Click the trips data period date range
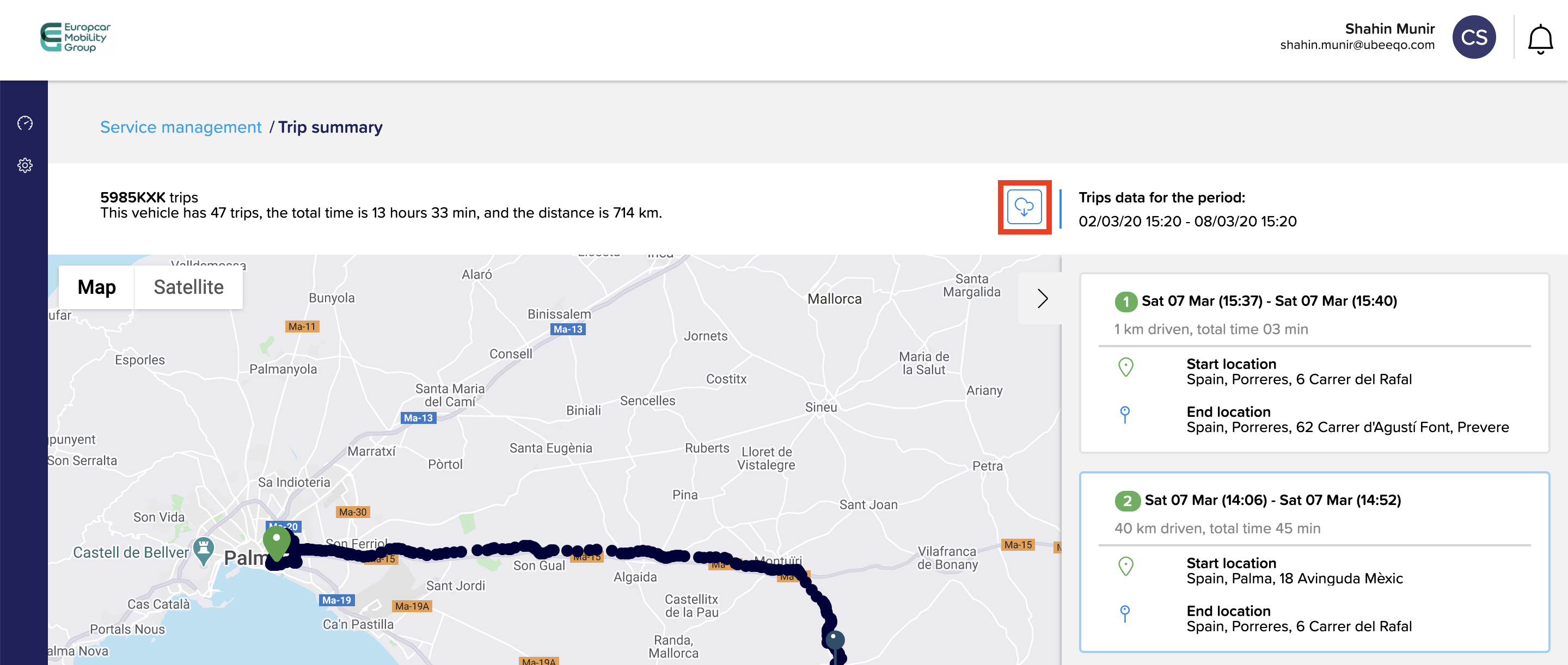The width and height of the screenshot is (1568, 665). [x=1187, y=221]
